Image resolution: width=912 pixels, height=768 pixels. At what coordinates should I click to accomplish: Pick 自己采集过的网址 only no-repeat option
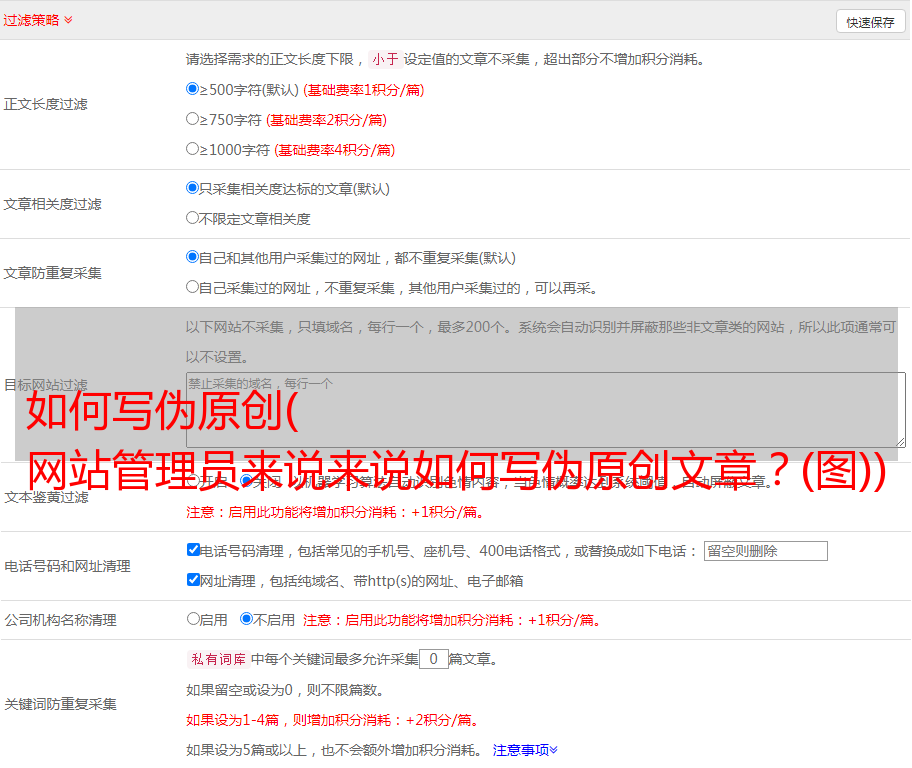[x=193, y=287]
